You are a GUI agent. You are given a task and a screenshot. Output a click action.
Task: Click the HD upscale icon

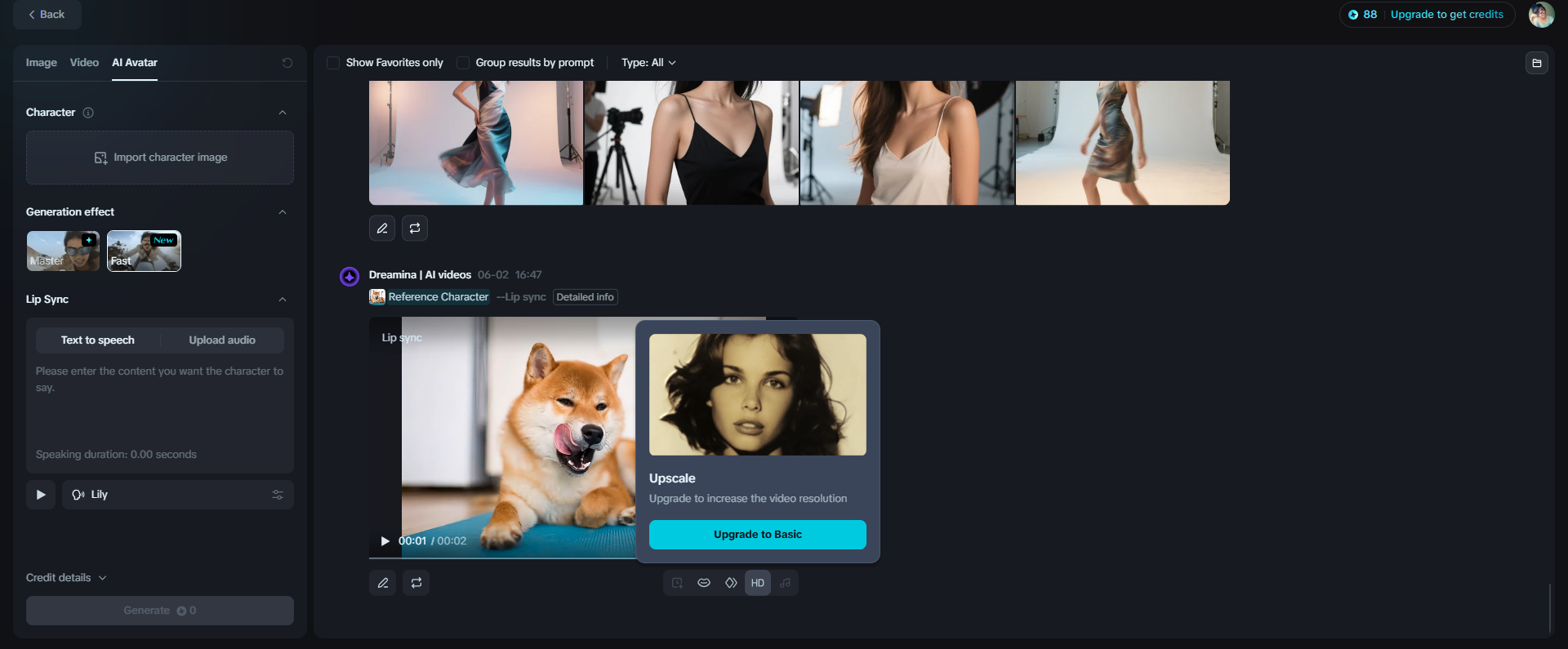[x=758, y=583]
